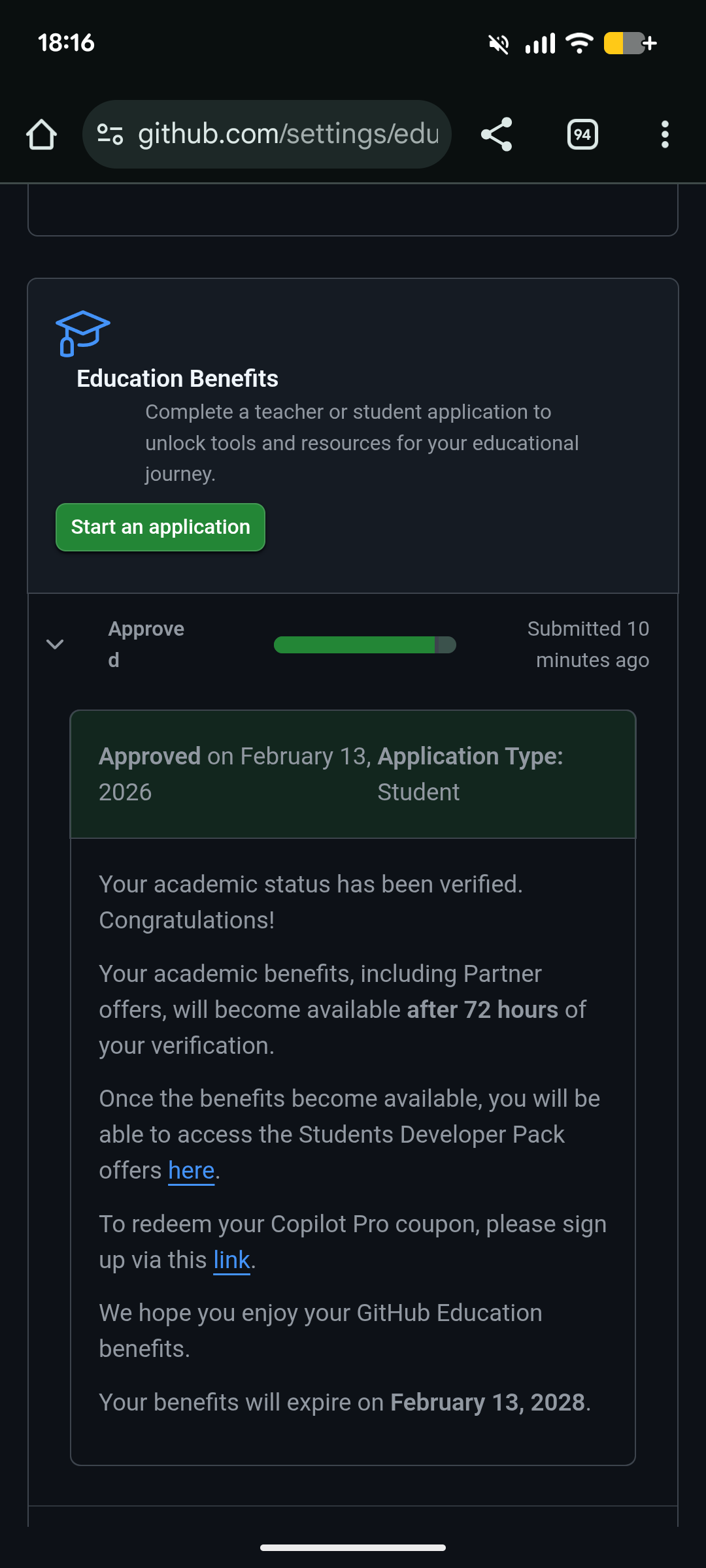Viewport: 706px width, 1568px height.
Task: Tap the bottom gesture navigation bar
Action: (353, 1547)
